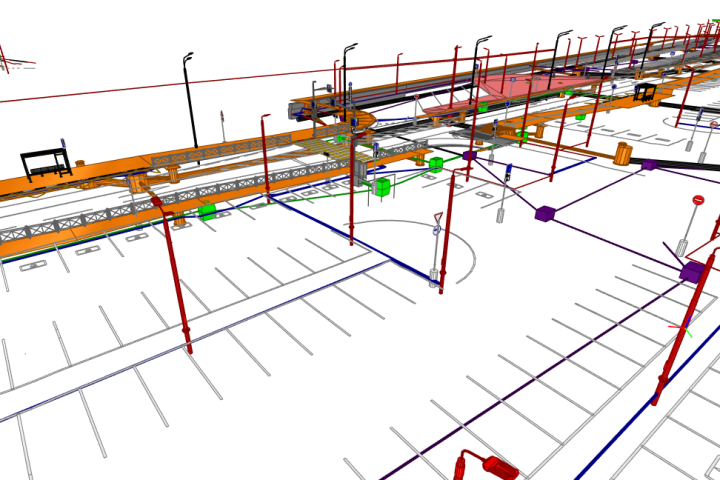Select the distant black shelter at upper right

(646, 93)
